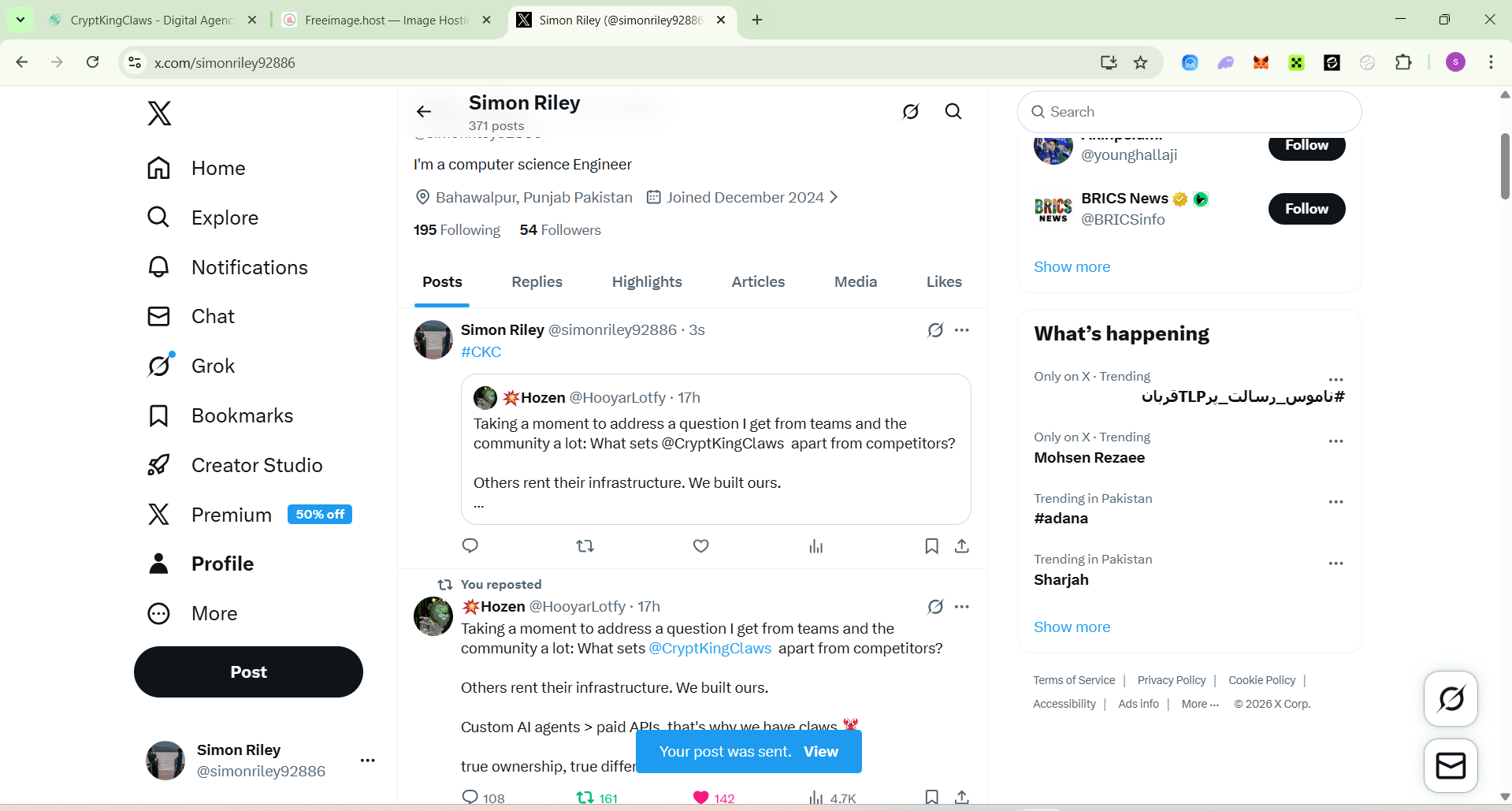Switch to the Highlights tab
This screenshot has height=811, width=1512.
[647, 282]
